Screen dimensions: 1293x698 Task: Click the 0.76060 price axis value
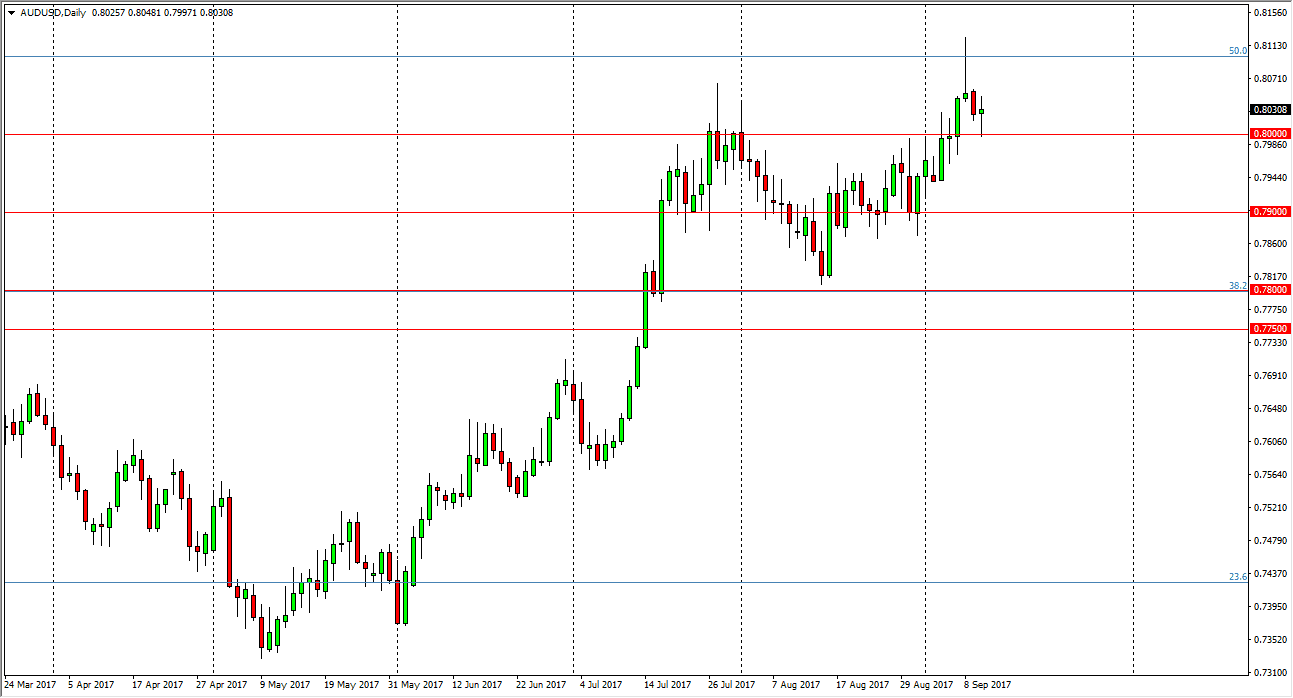pyautogui.click(x=1270, y=441)
